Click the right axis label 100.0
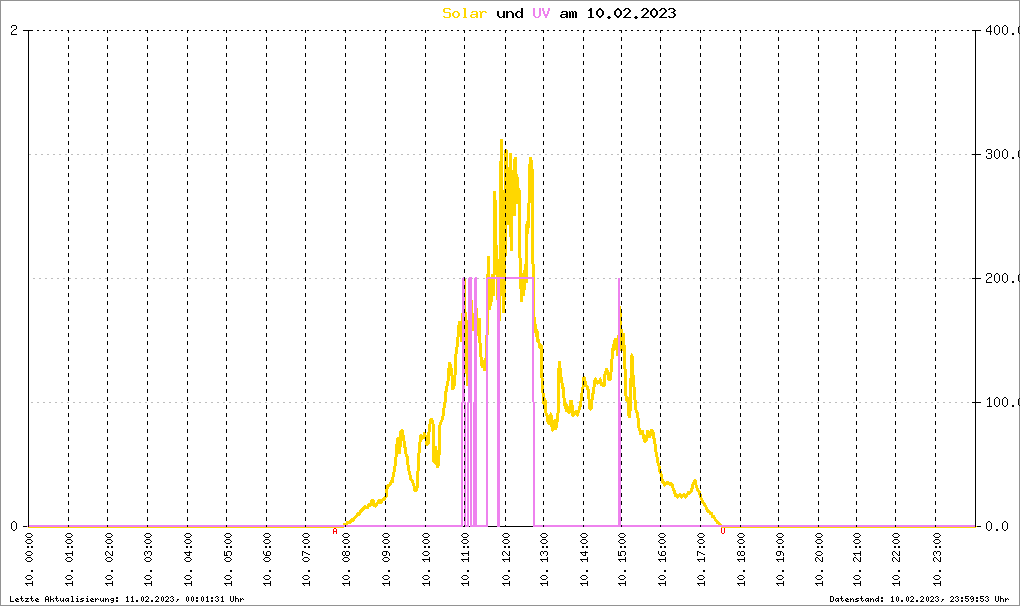This screenshot has width=1020, height=606. pyautogui.click(x=1002, y=402)
